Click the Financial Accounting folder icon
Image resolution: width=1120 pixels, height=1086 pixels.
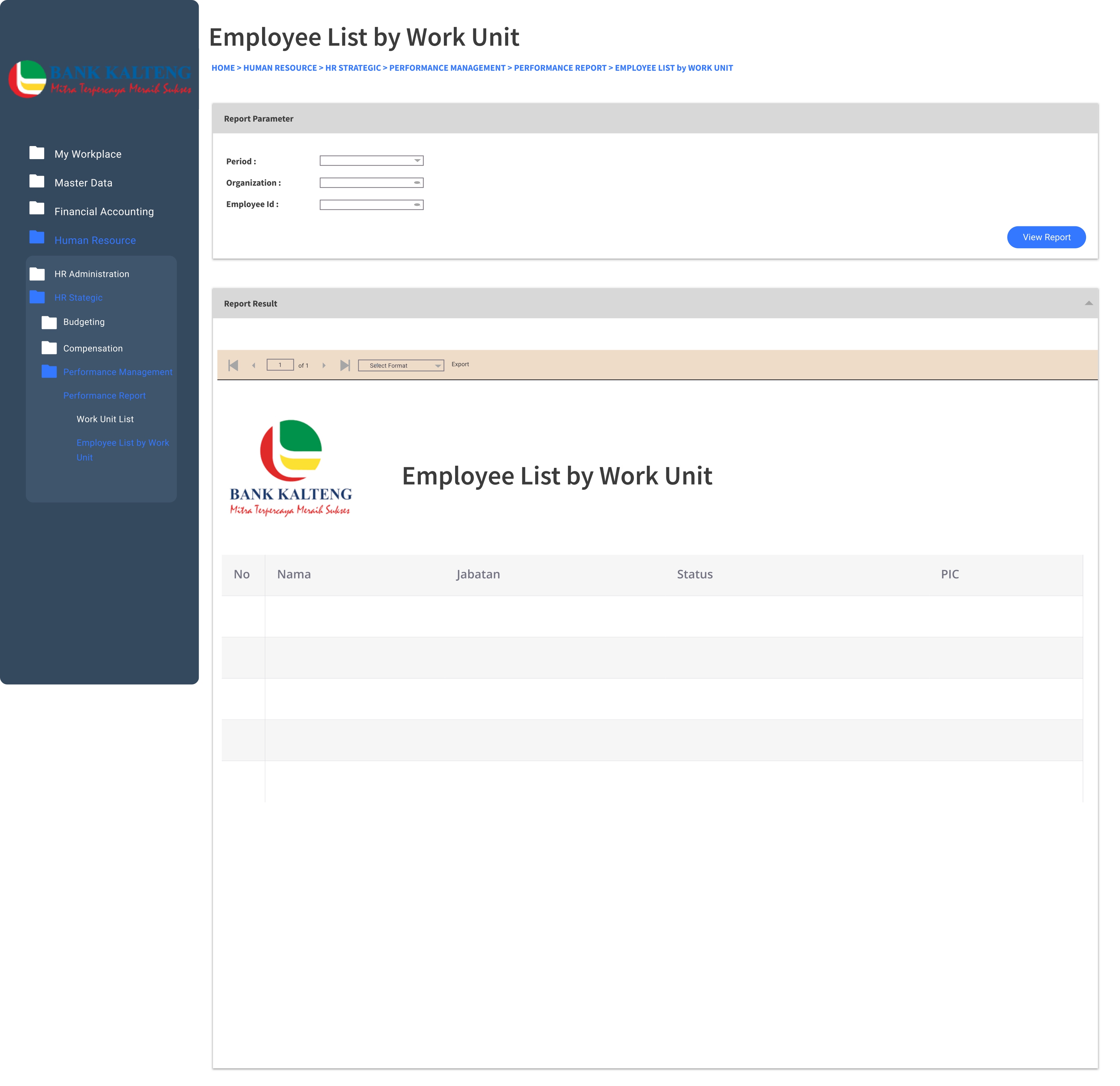37,209
